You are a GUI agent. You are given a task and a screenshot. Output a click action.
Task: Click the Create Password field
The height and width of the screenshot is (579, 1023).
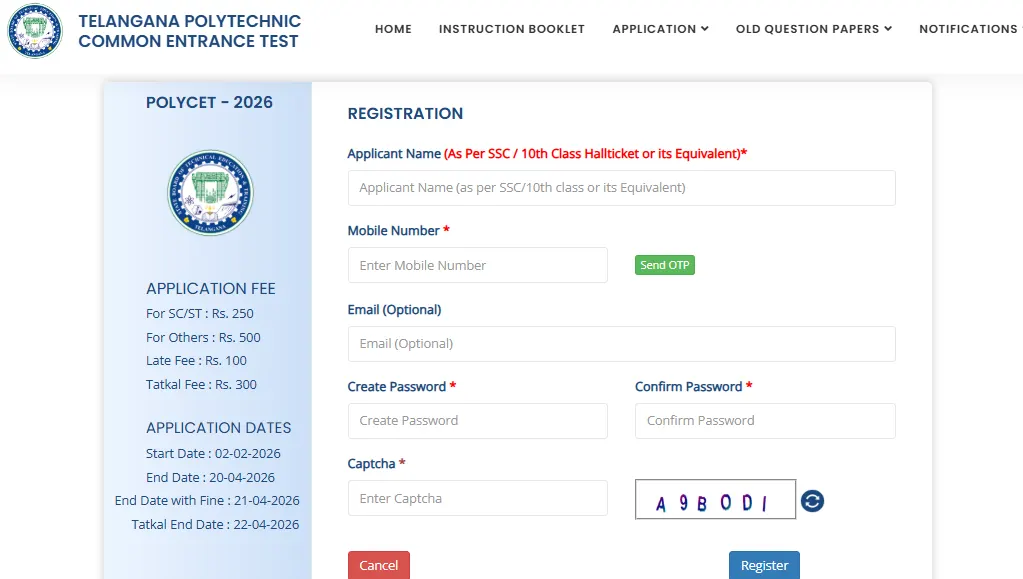click(x=477, y=421)
